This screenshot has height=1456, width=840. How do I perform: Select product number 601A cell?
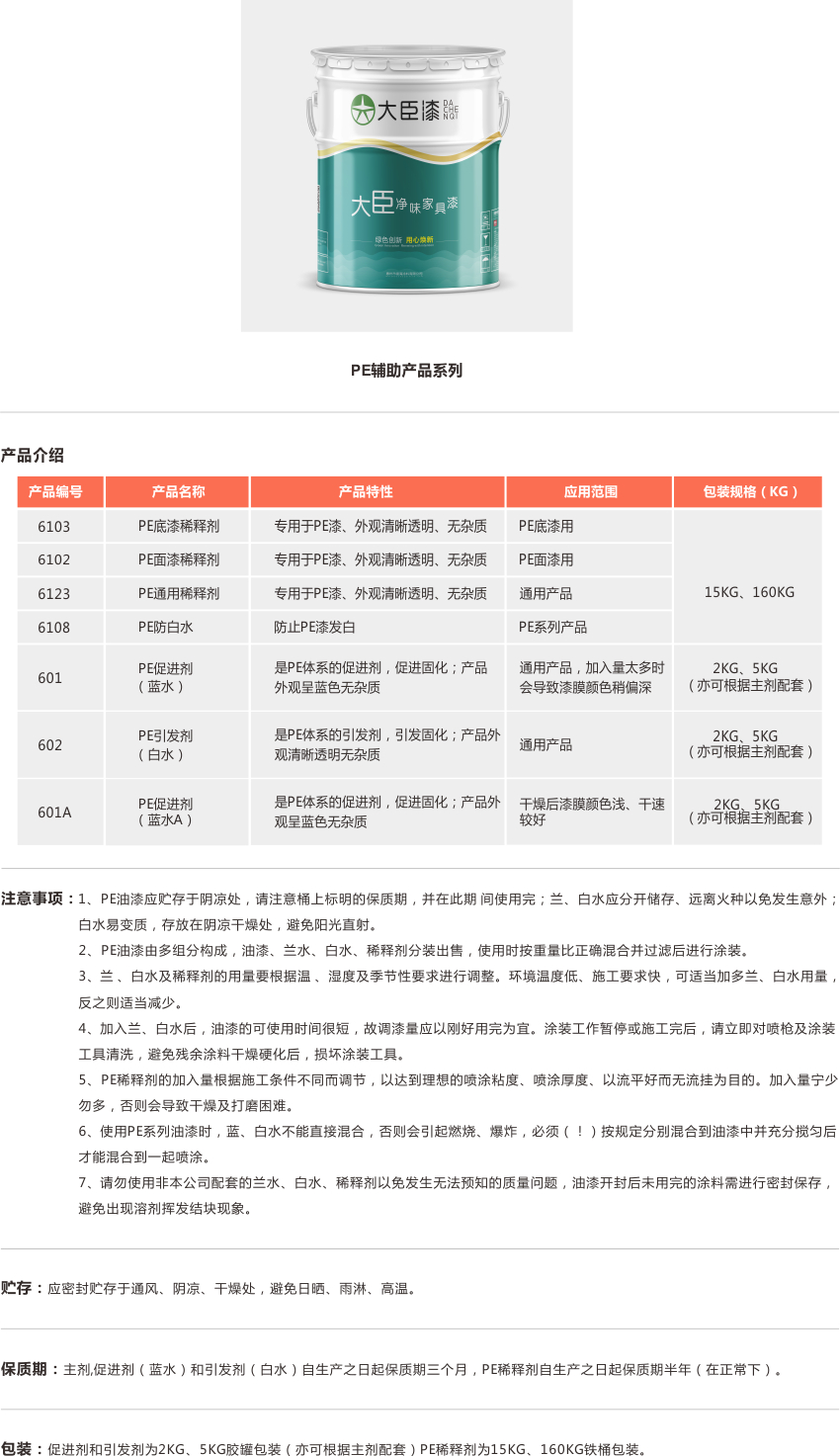54,813
